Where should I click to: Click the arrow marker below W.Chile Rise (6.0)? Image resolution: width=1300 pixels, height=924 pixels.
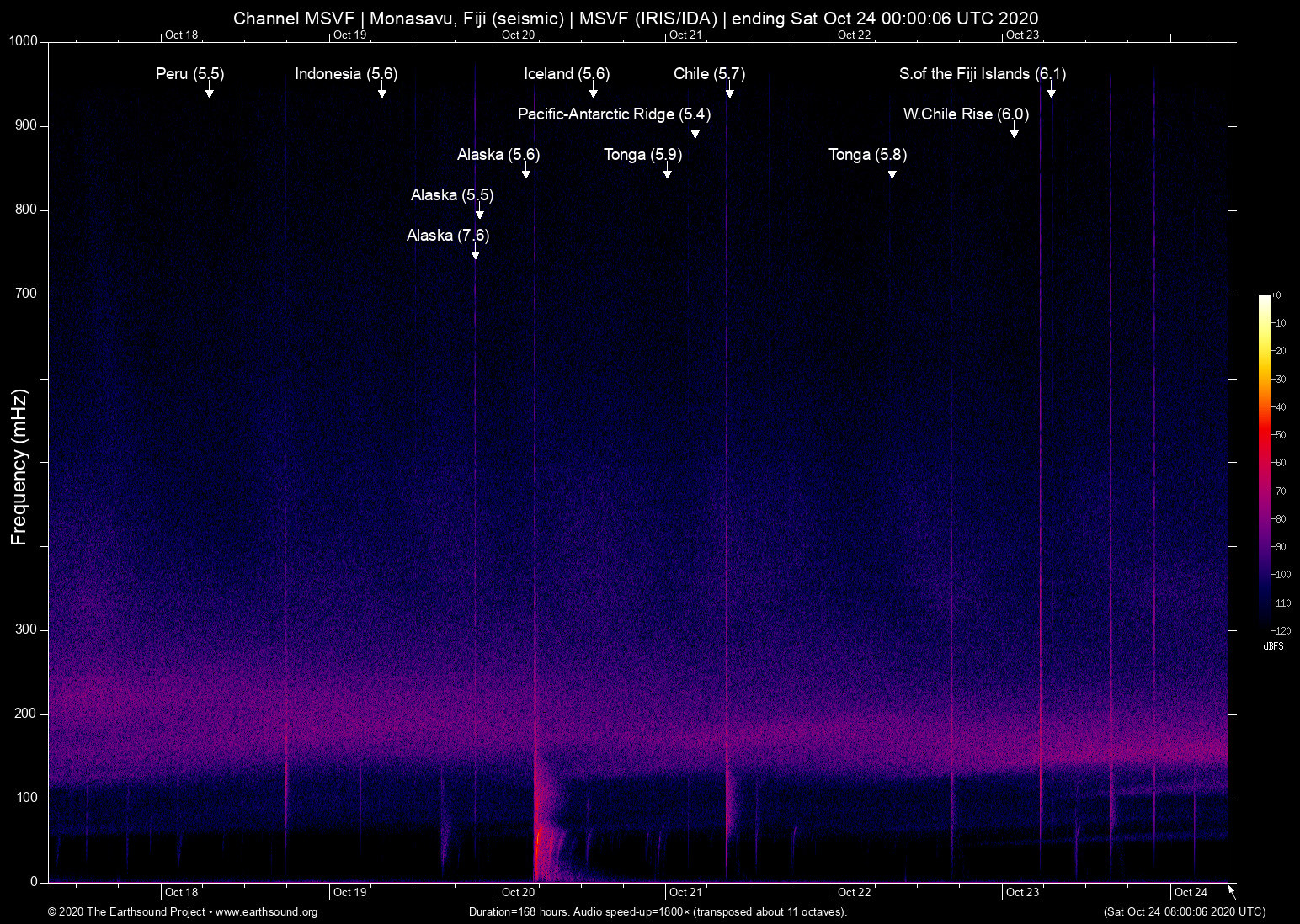coord(1015,131)
